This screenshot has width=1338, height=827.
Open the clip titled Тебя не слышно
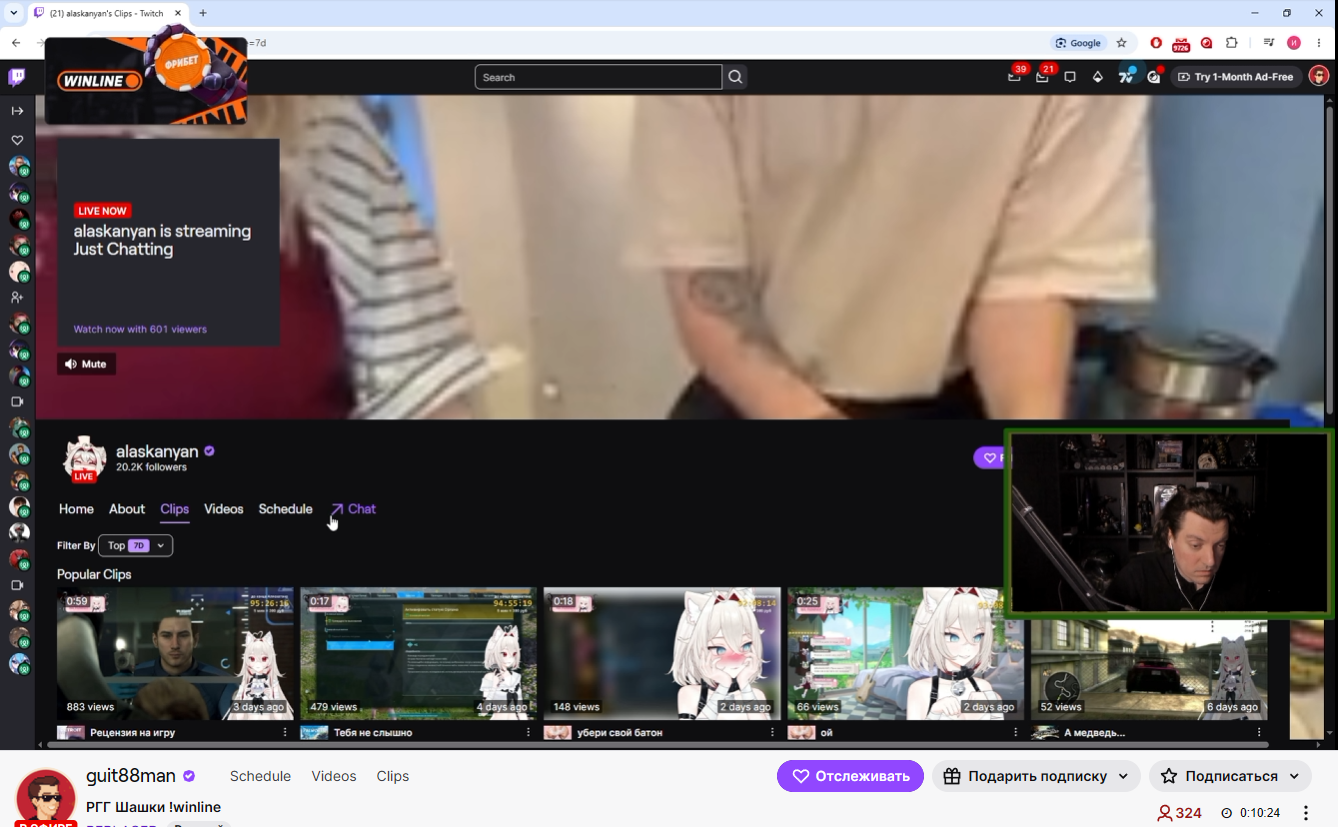(373, 733)
